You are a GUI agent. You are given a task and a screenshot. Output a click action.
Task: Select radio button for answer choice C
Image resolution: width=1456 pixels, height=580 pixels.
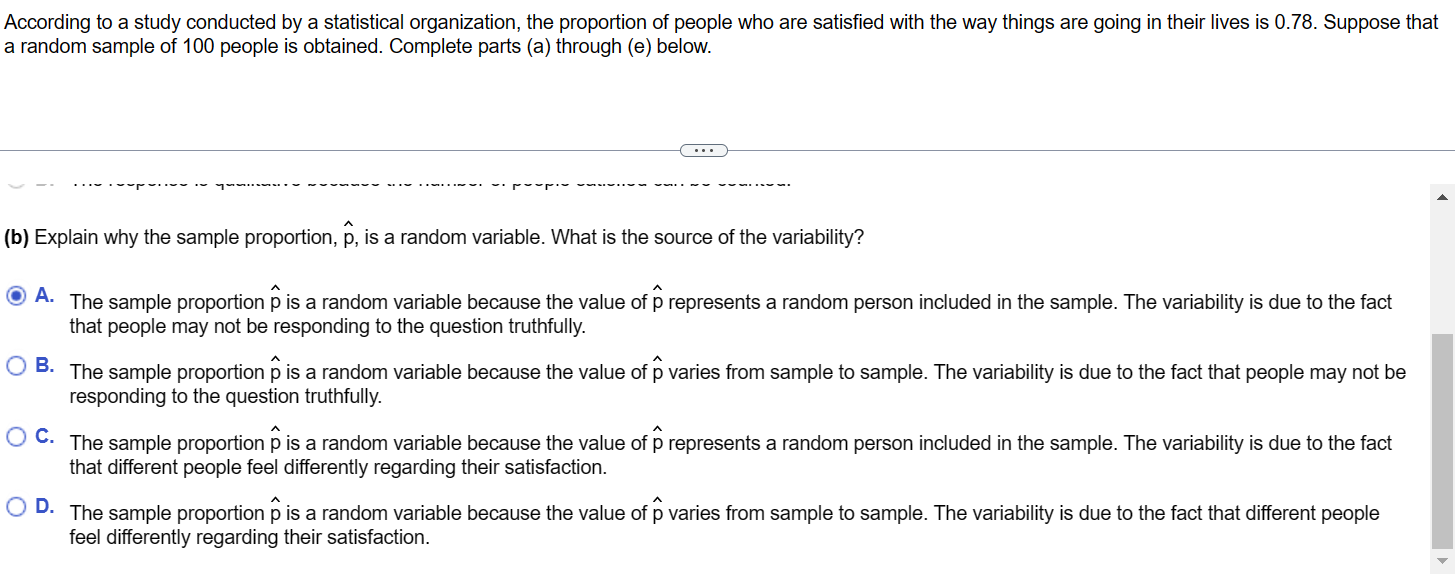pyautogui.click(x=14, y=436)
